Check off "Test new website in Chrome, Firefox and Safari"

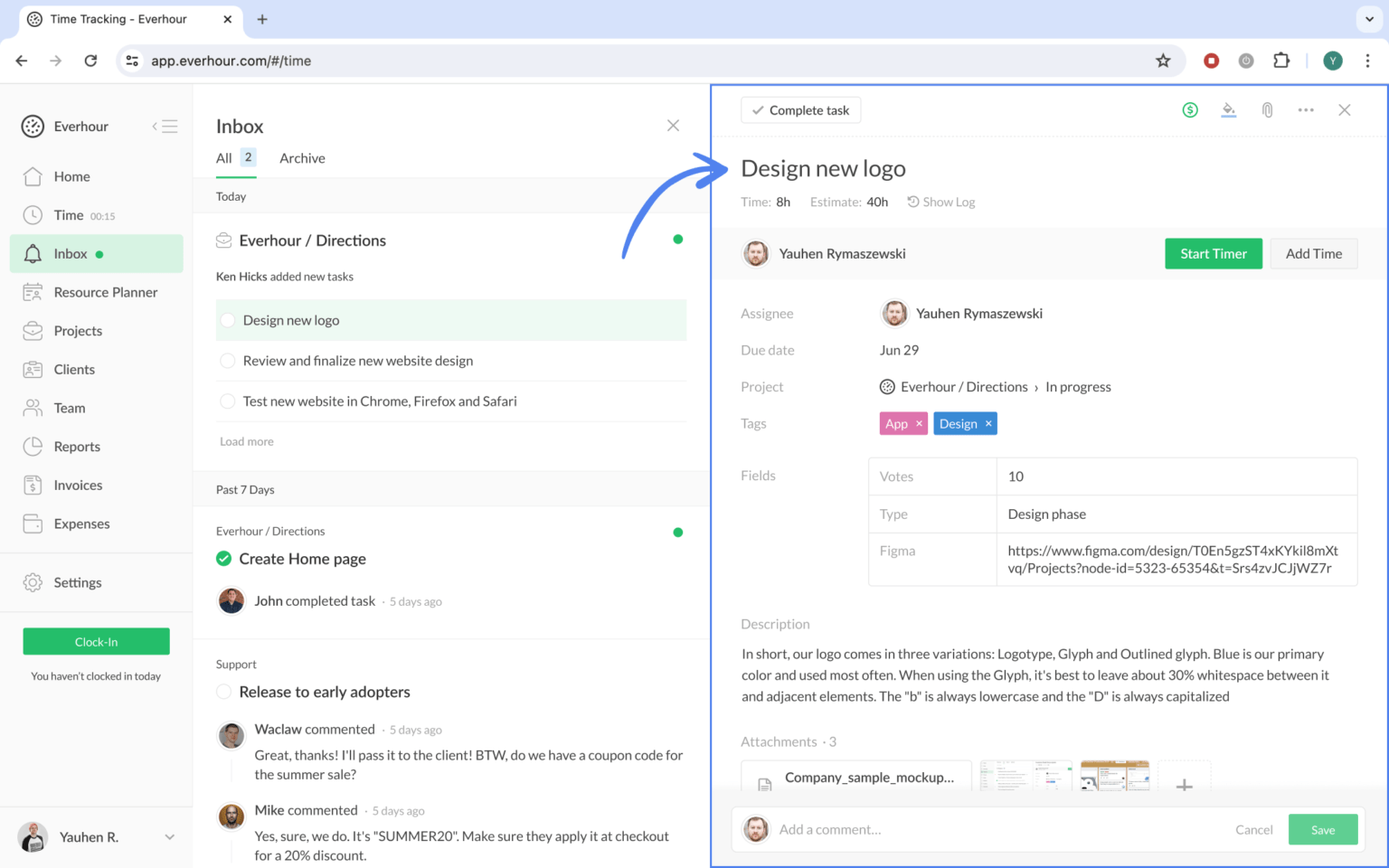228,401
